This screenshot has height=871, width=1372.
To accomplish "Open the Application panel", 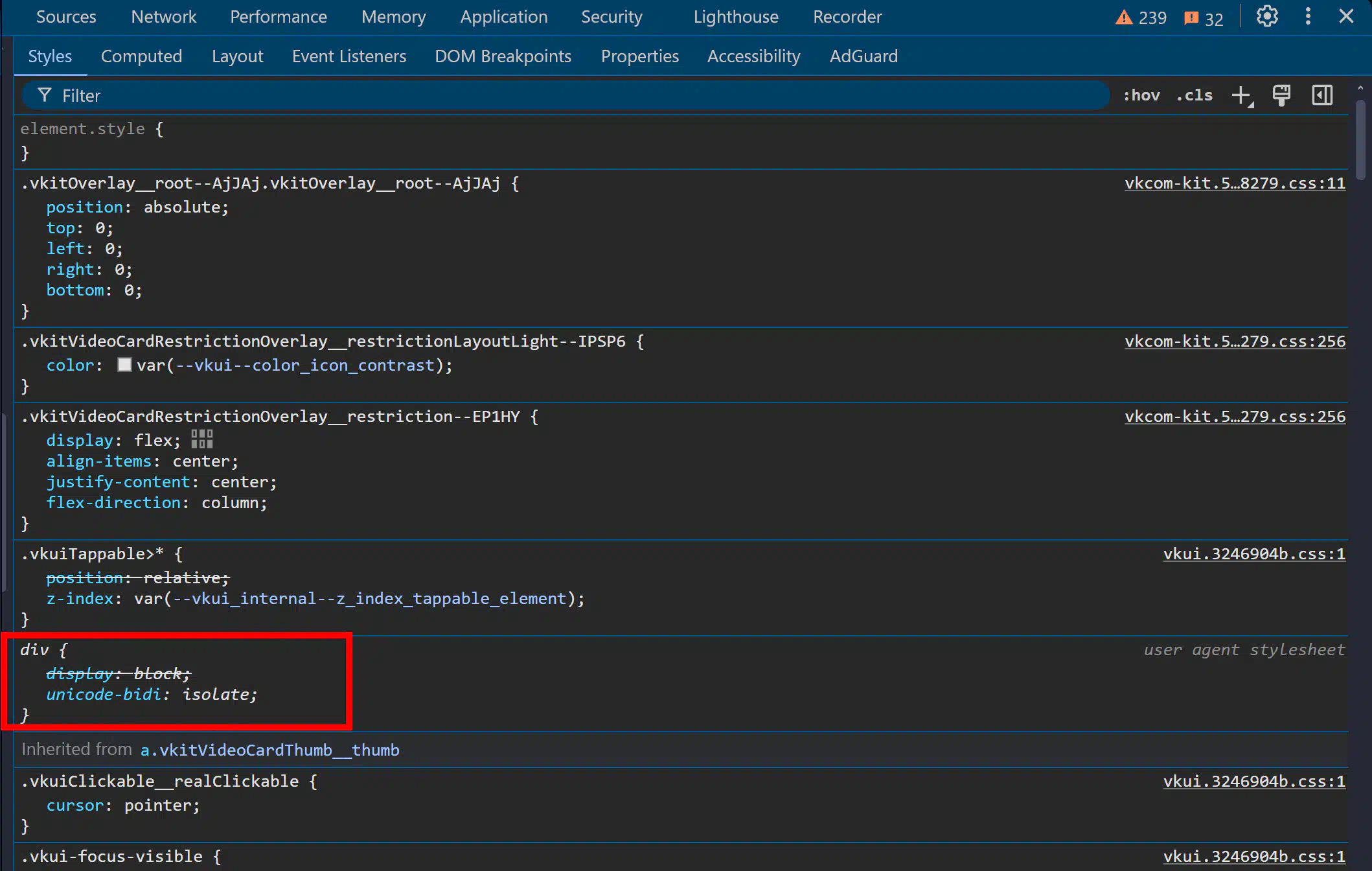I will [504, 17].
